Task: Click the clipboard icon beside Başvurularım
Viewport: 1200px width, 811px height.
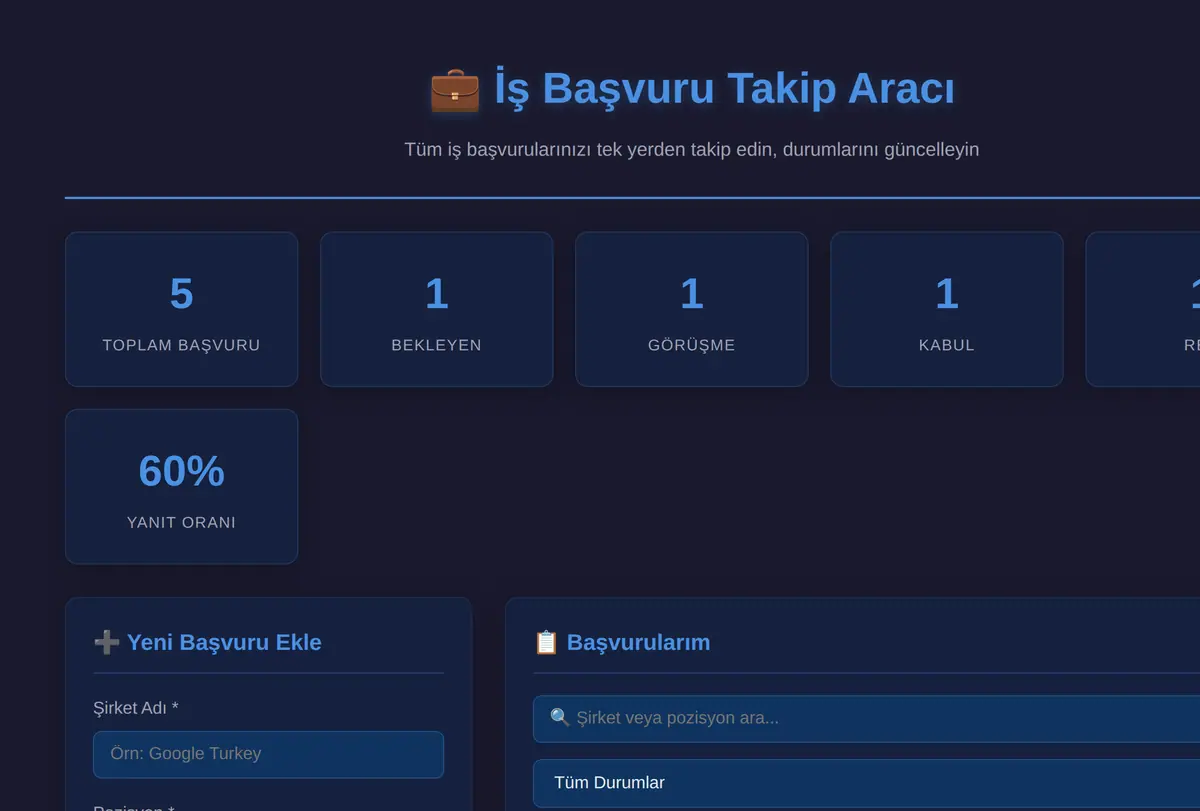Action: click(546, 642)
